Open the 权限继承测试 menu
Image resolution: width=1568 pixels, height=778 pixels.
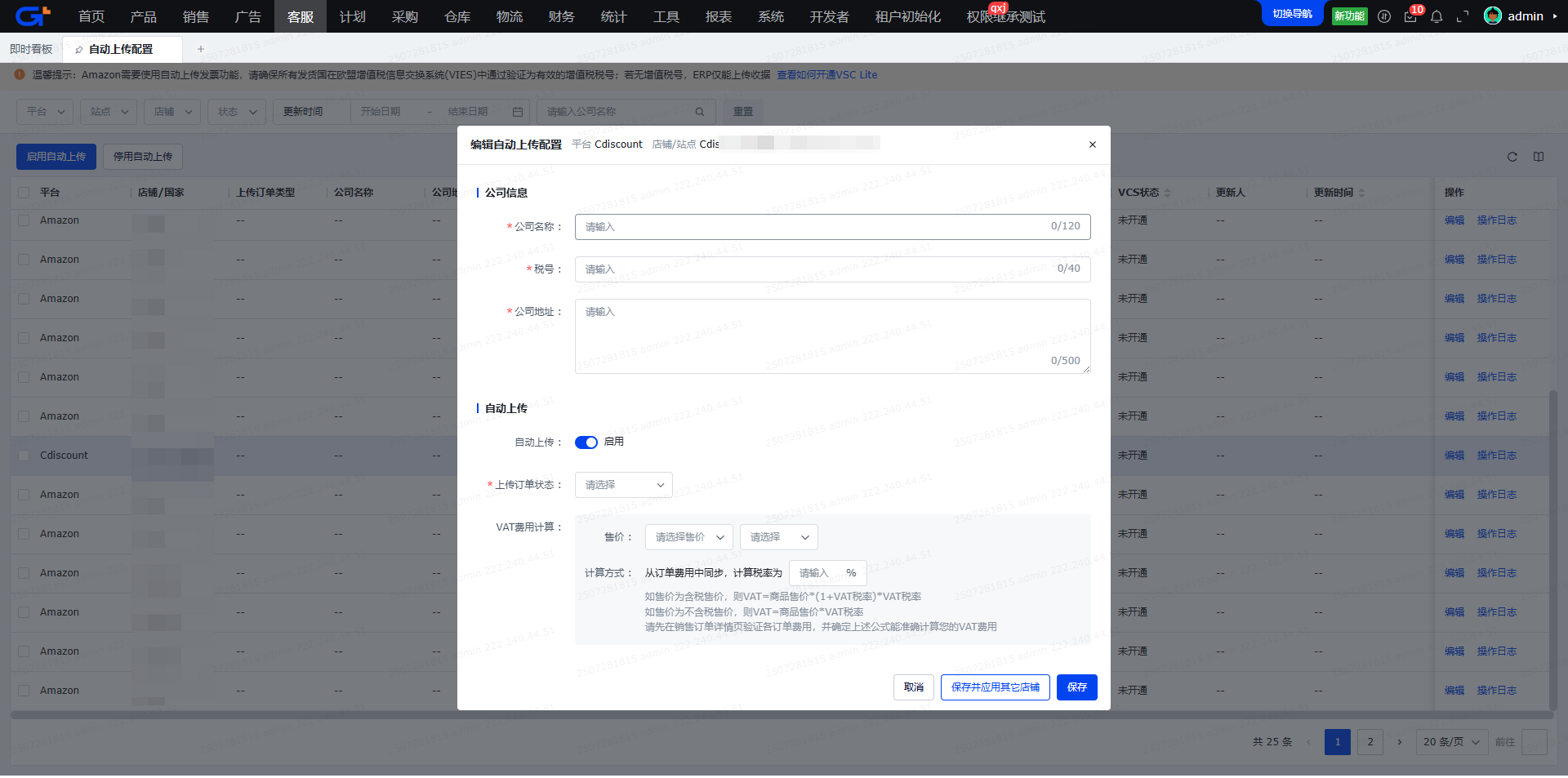tap(1006, 16)
